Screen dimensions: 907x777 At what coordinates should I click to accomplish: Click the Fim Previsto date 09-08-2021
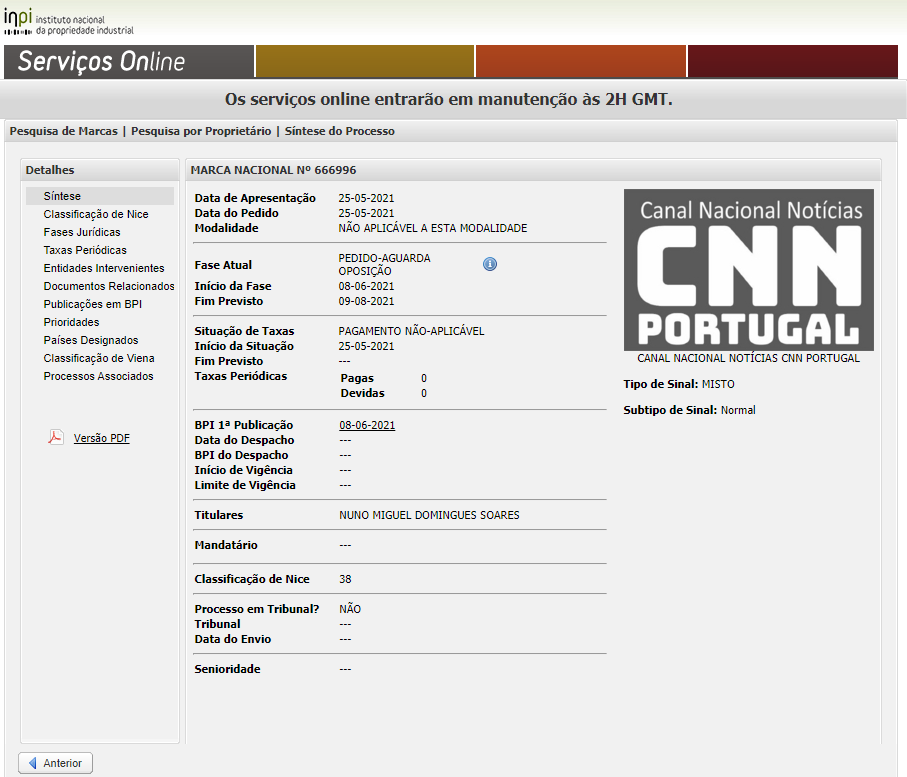click(366, 301)
